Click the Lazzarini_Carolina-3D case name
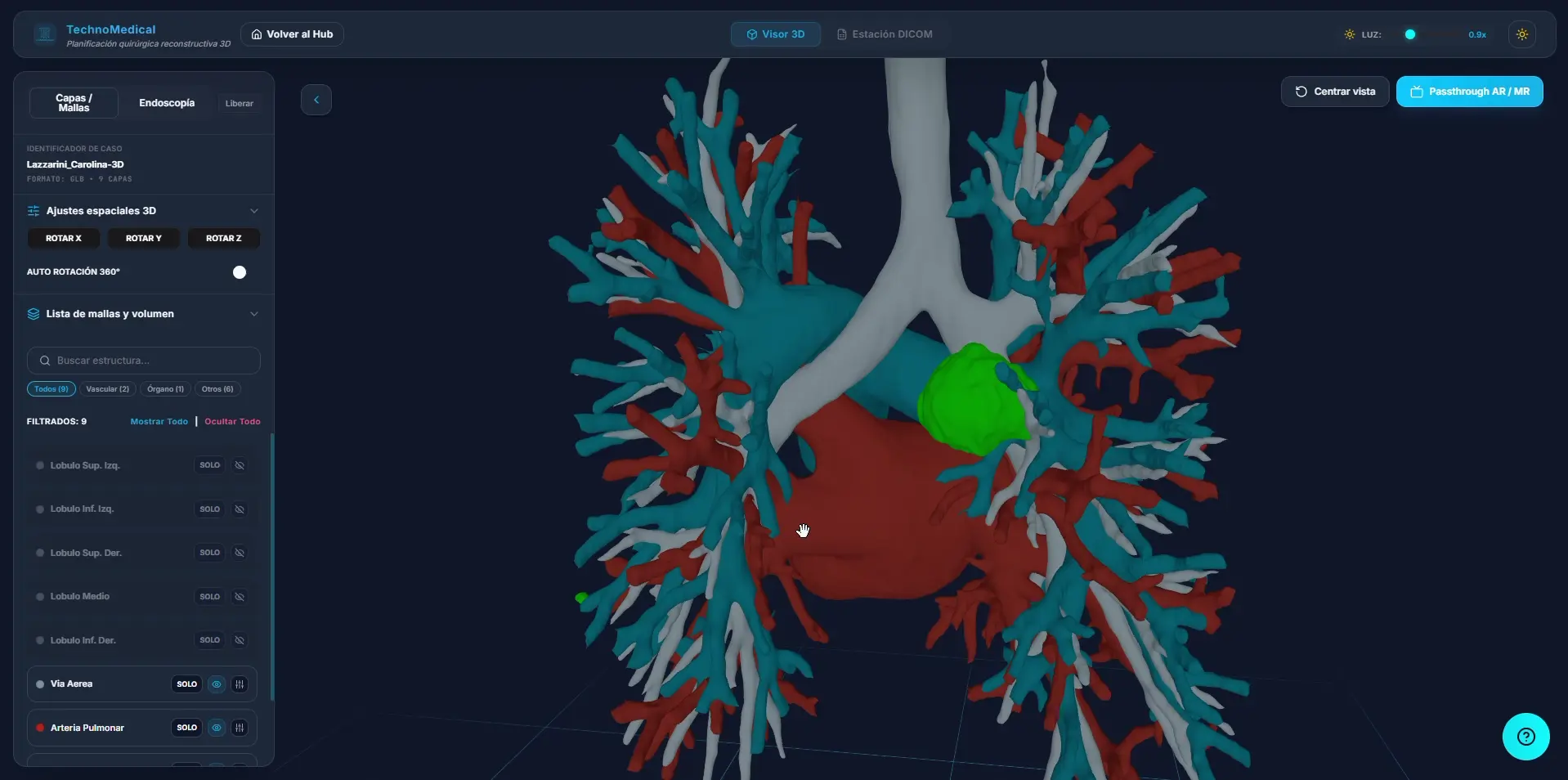The height and width of the screenshot is (780, 1568). pos(75,165)
